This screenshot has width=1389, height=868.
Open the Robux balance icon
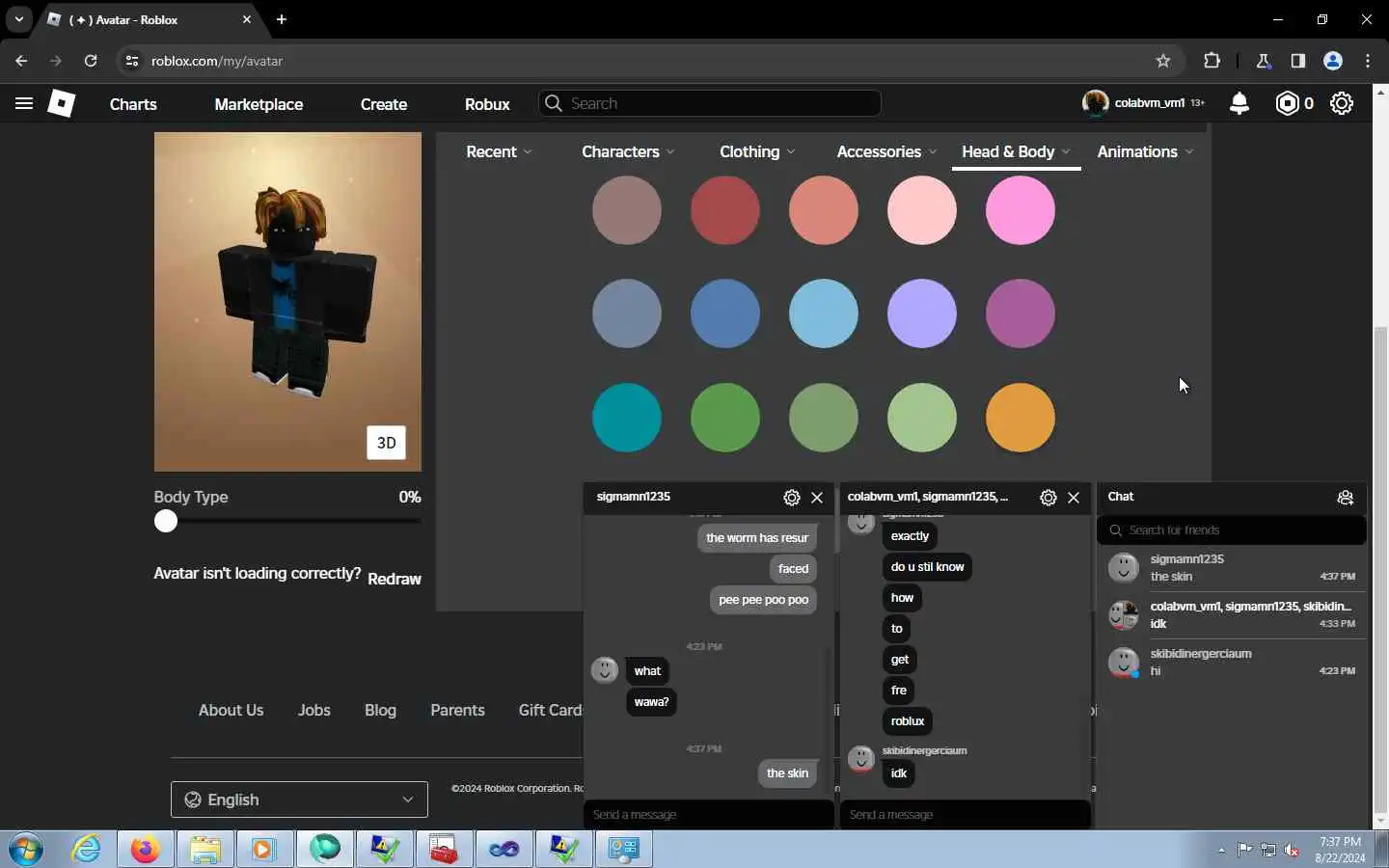coord(1288,103)
